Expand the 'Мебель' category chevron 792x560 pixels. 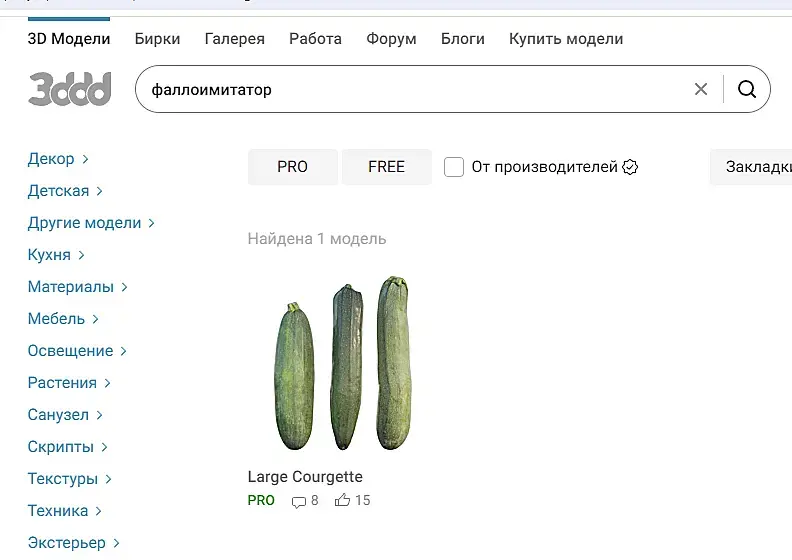coord(95,319)
